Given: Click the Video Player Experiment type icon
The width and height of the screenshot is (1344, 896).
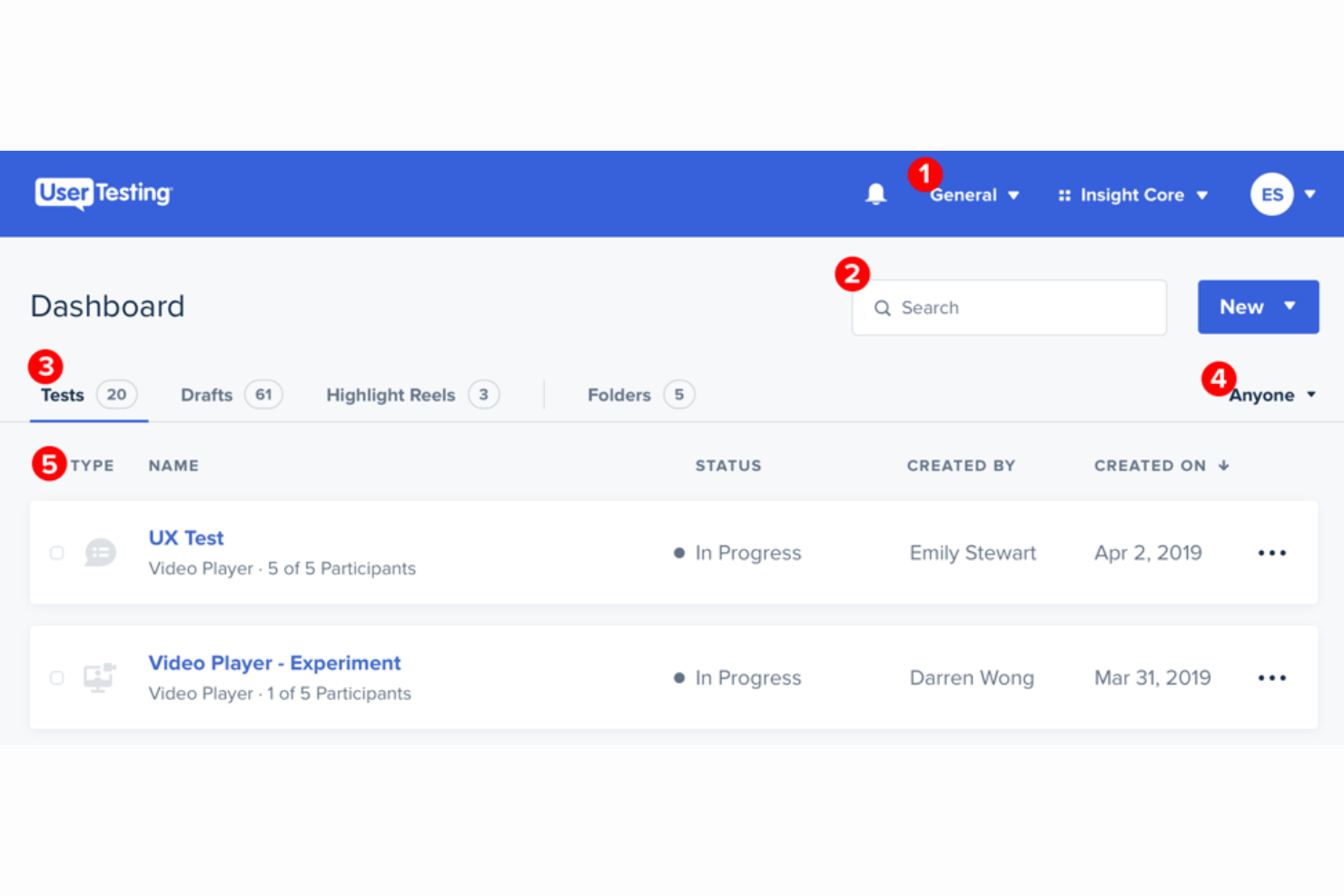Looking at the screenshot, I should 100,677.
